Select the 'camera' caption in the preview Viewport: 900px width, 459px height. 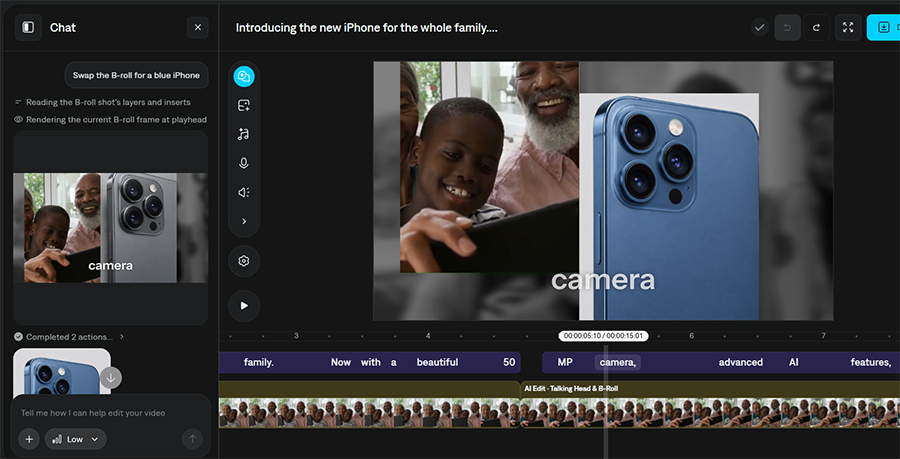tap(603, 280)
